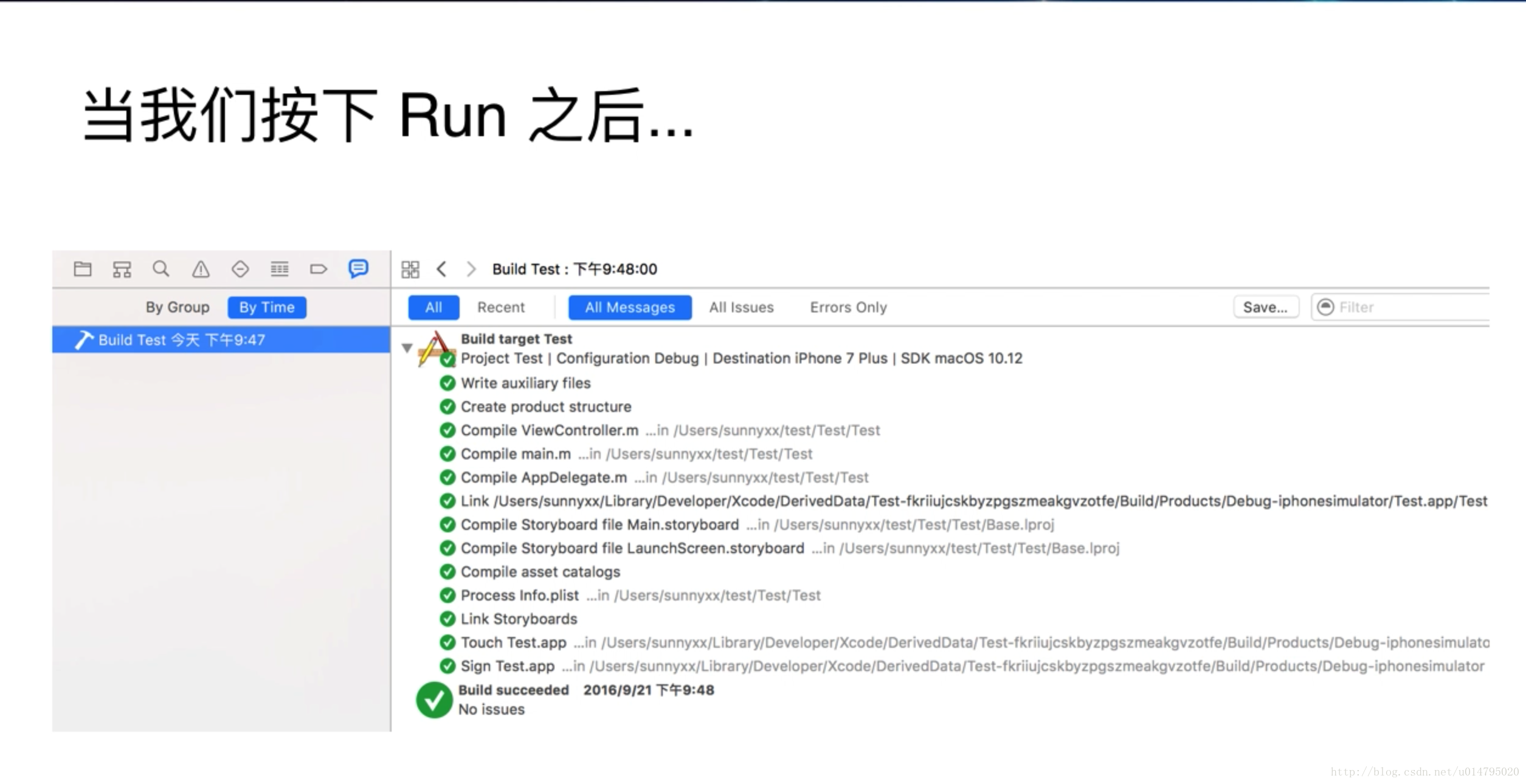The height and width of the screenshot is (784, 1526).
Task: Select the Compile AppDelegate.m step
Action: (665, 478)
